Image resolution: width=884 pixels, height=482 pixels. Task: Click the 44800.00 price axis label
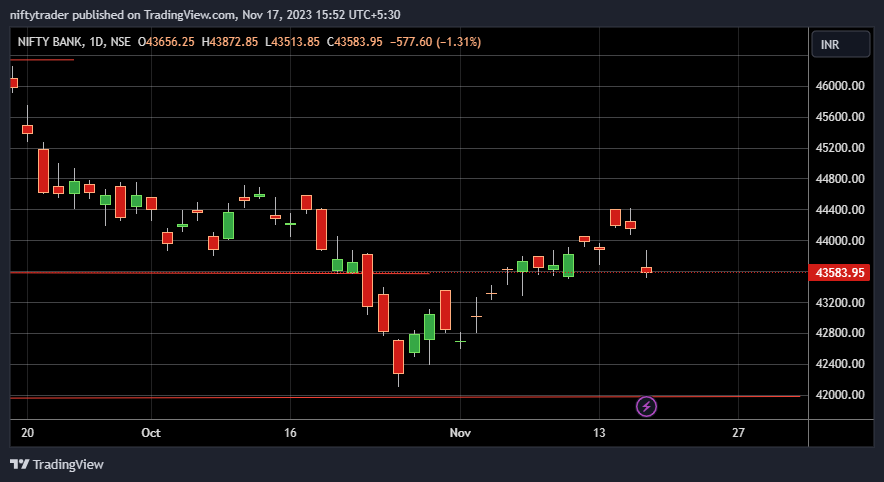click(839, 179)
